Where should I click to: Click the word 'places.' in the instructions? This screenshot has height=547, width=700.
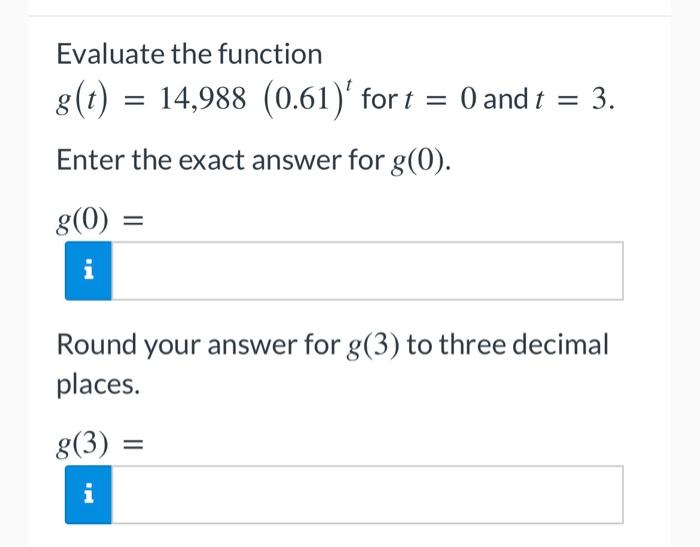pyautogui.click(x=98, y=384)
